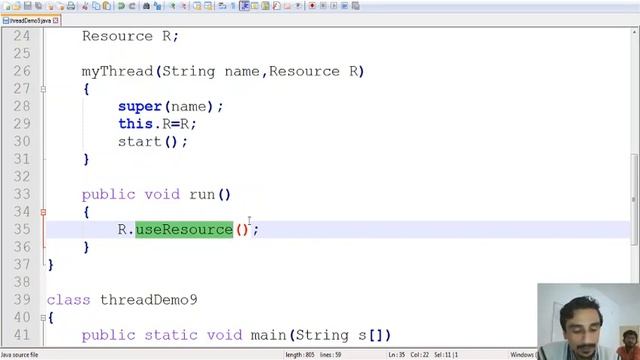640x360 pixels.
Task: Click the highlighted useResource text
Action: (184, 229)
